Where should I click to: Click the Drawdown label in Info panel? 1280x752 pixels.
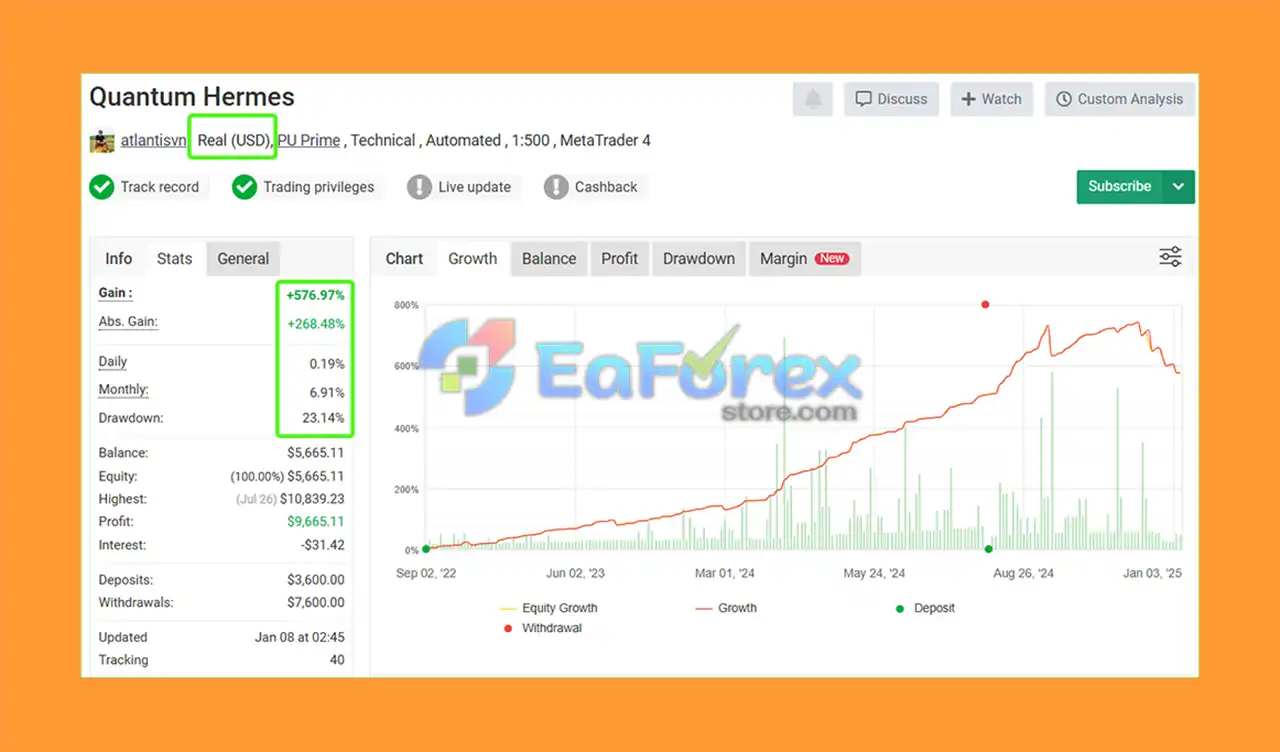pos(130,418)
